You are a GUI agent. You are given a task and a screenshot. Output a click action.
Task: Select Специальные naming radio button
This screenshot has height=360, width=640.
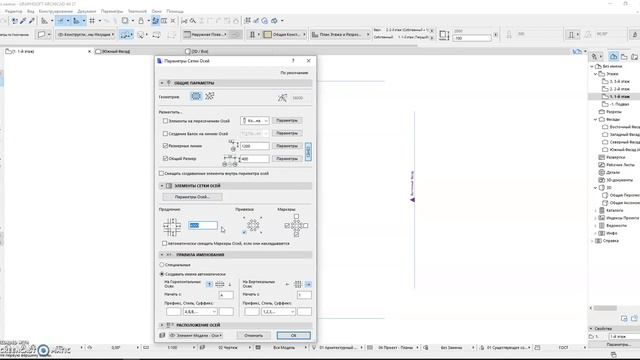pos(162,265)
